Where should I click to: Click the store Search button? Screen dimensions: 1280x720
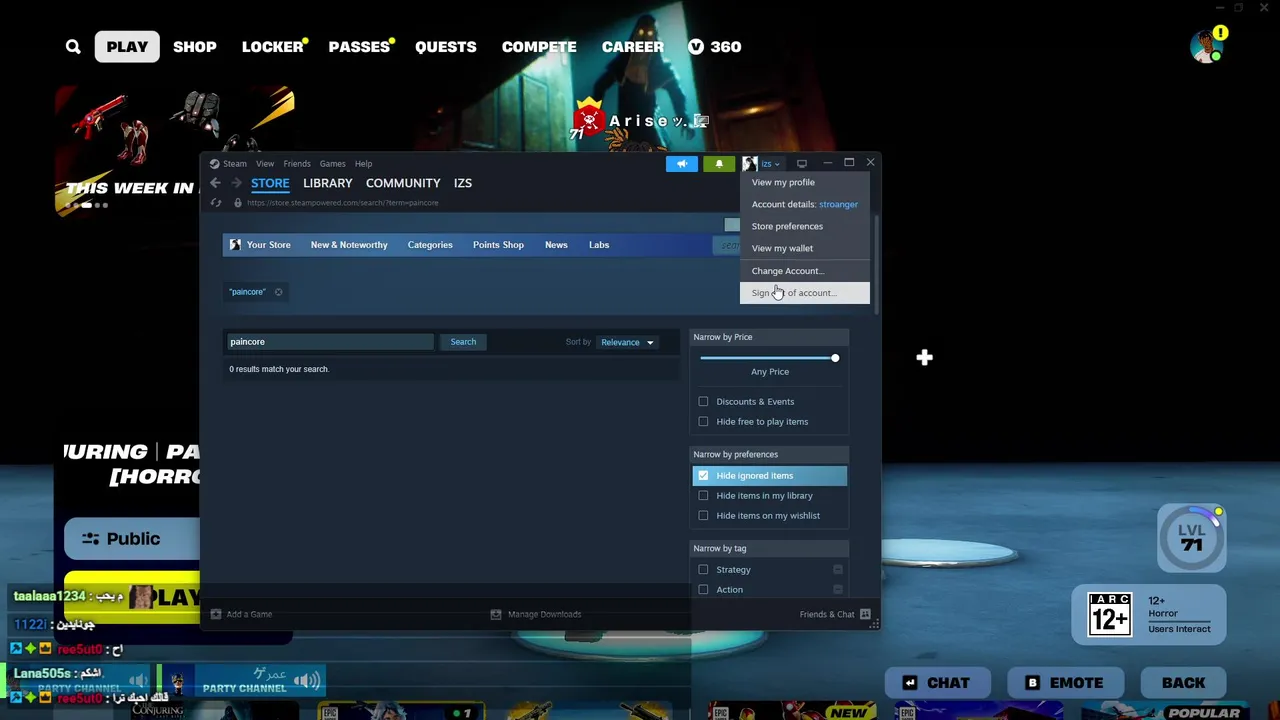tap(463, 342)
